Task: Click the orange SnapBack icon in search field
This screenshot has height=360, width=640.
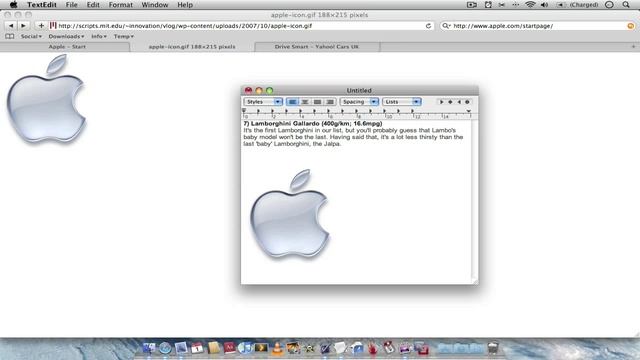Action: click(x=631, y=26)
